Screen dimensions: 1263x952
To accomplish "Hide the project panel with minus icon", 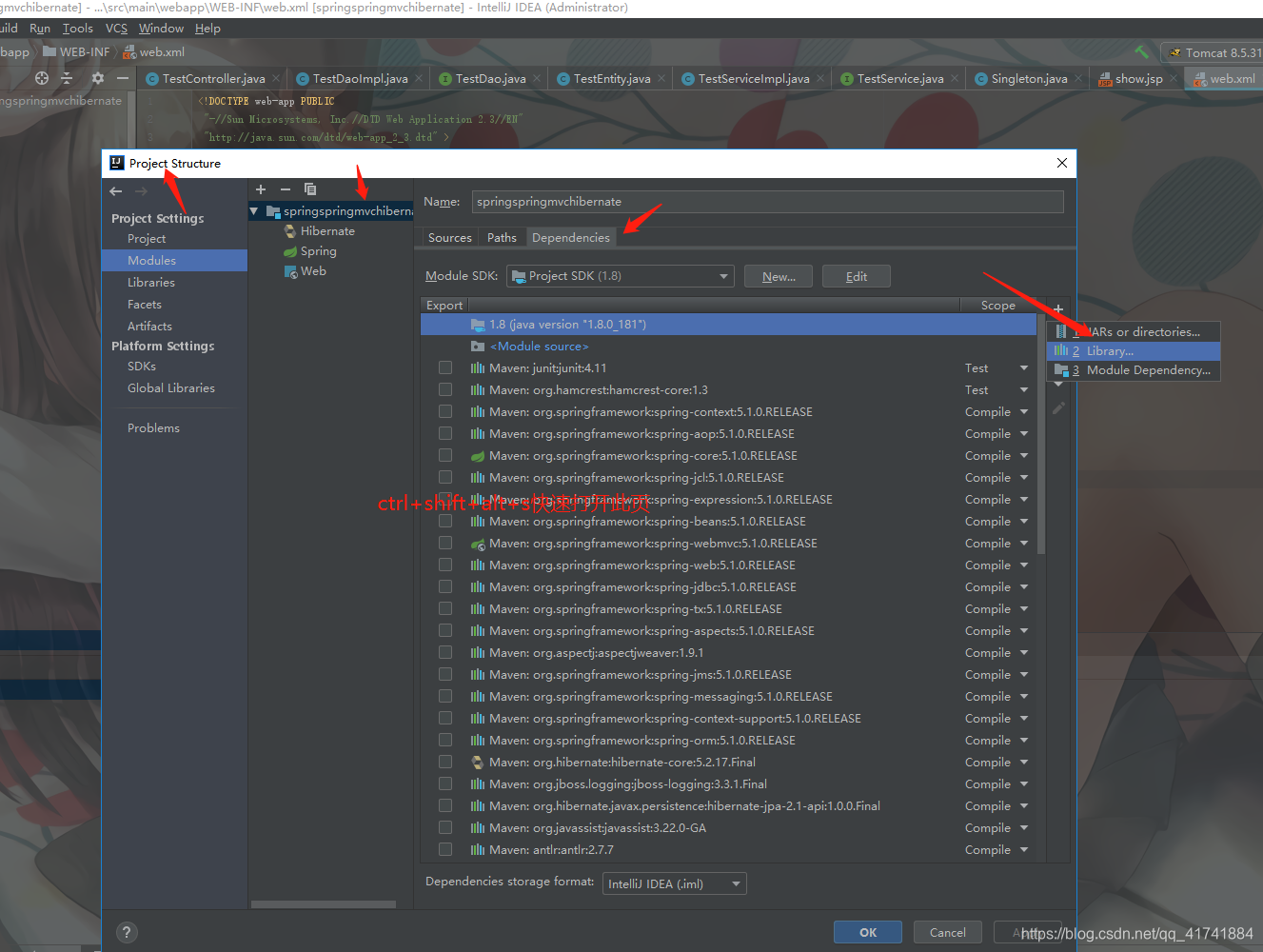I will 122,78.
